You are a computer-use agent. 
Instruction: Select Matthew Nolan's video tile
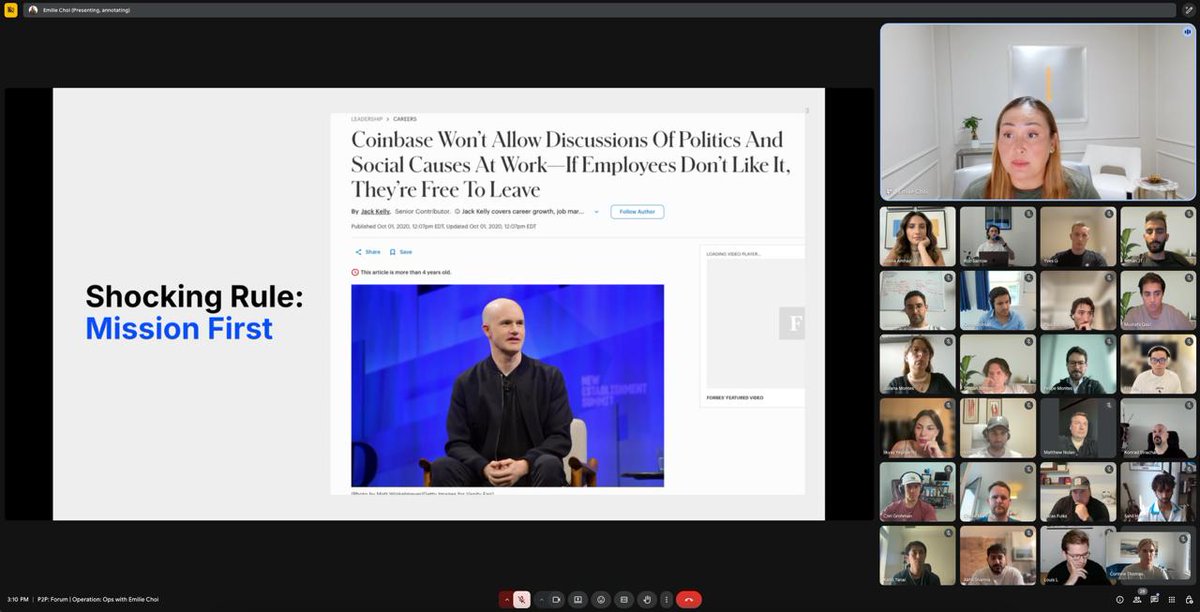coord(1077,428)
